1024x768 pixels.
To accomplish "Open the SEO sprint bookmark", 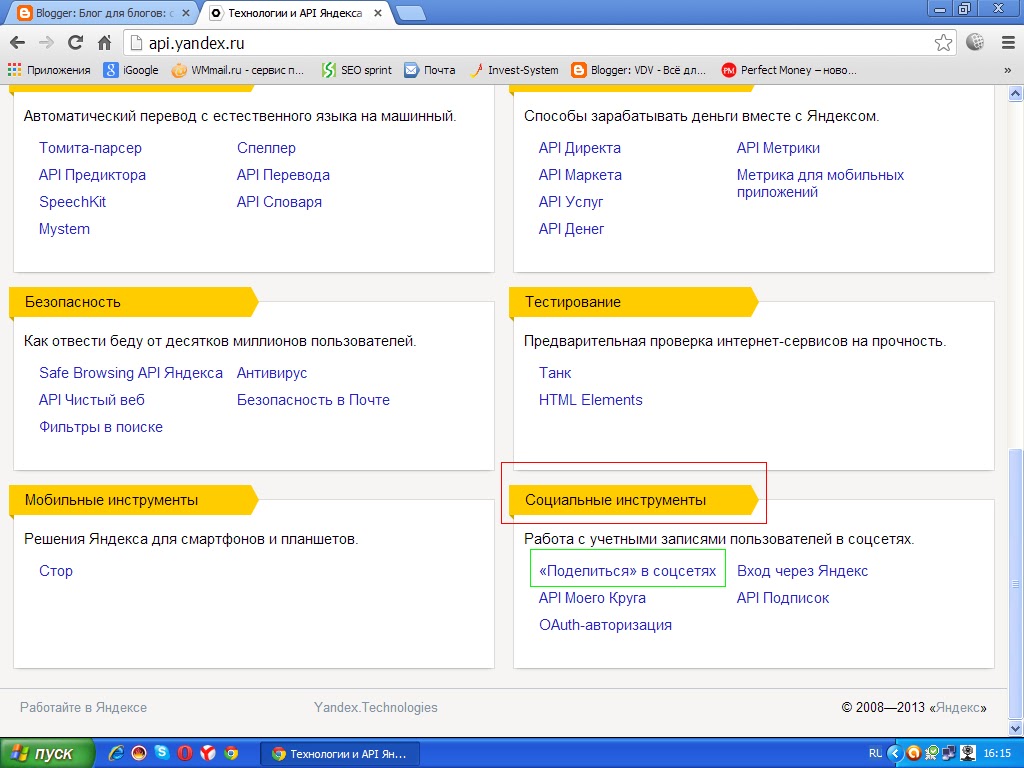I will (x=357, y=70).
